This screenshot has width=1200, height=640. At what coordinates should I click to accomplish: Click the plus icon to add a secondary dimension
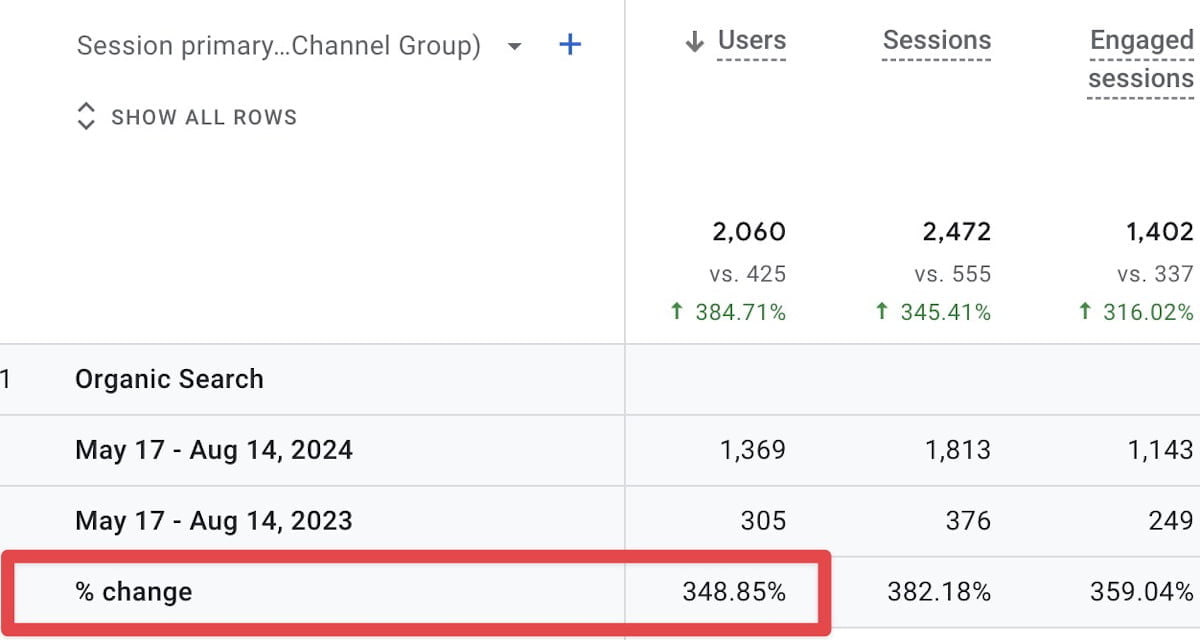[x=569, y=44]
